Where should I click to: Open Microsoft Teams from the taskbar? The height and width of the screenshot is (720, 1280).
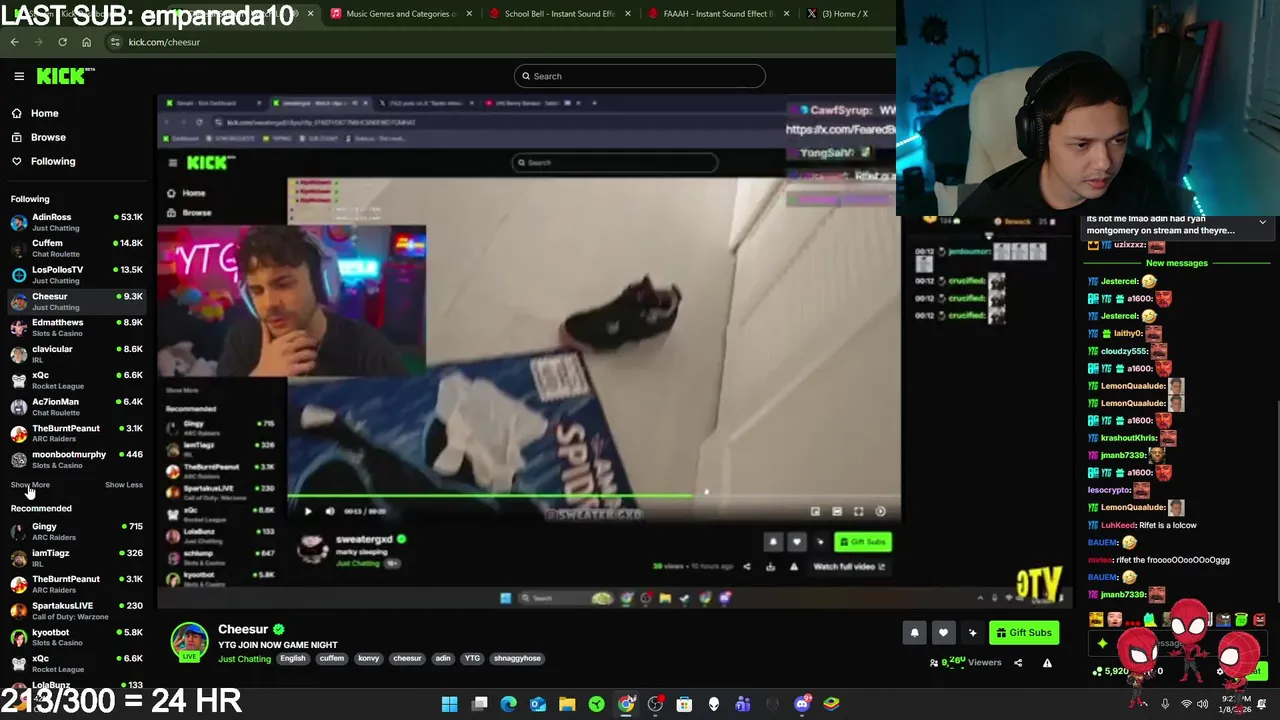pos(743,704)
